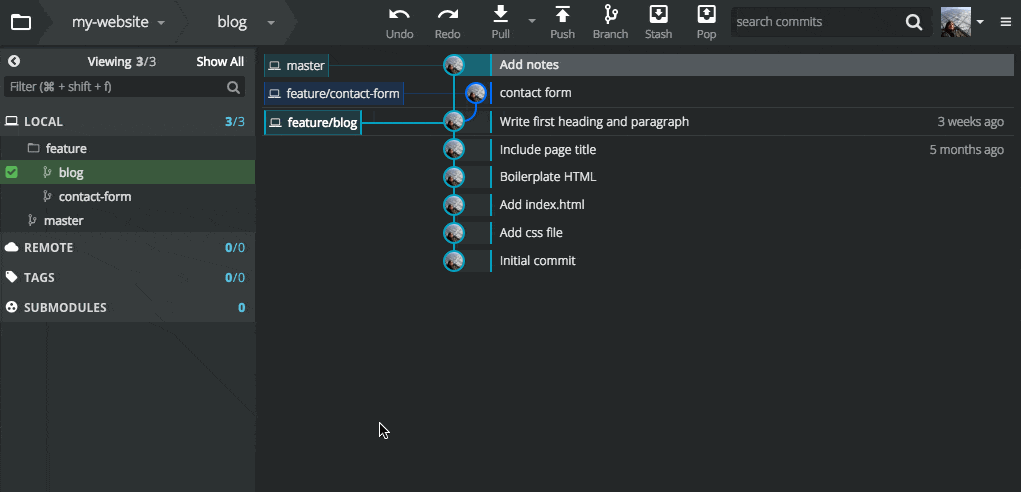Select the master branch in sidebar
This screenshot has height=492, width=1021.
coord(128,221)
